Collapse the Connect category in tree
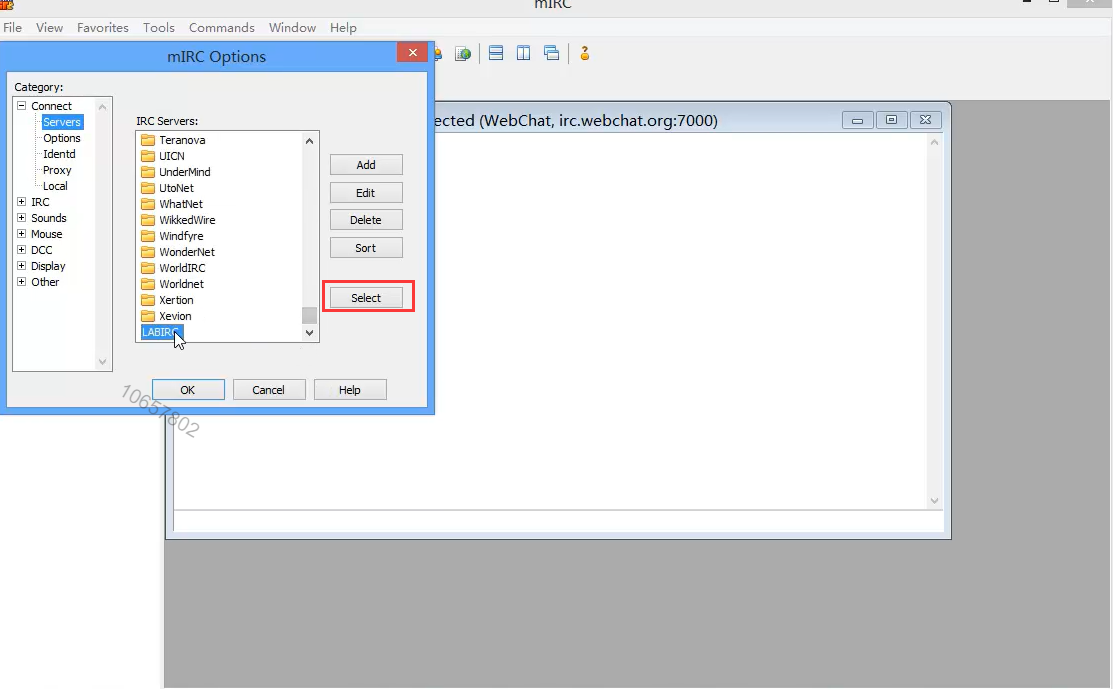This screenshot has width=1113, height=689. coord(21,106)
